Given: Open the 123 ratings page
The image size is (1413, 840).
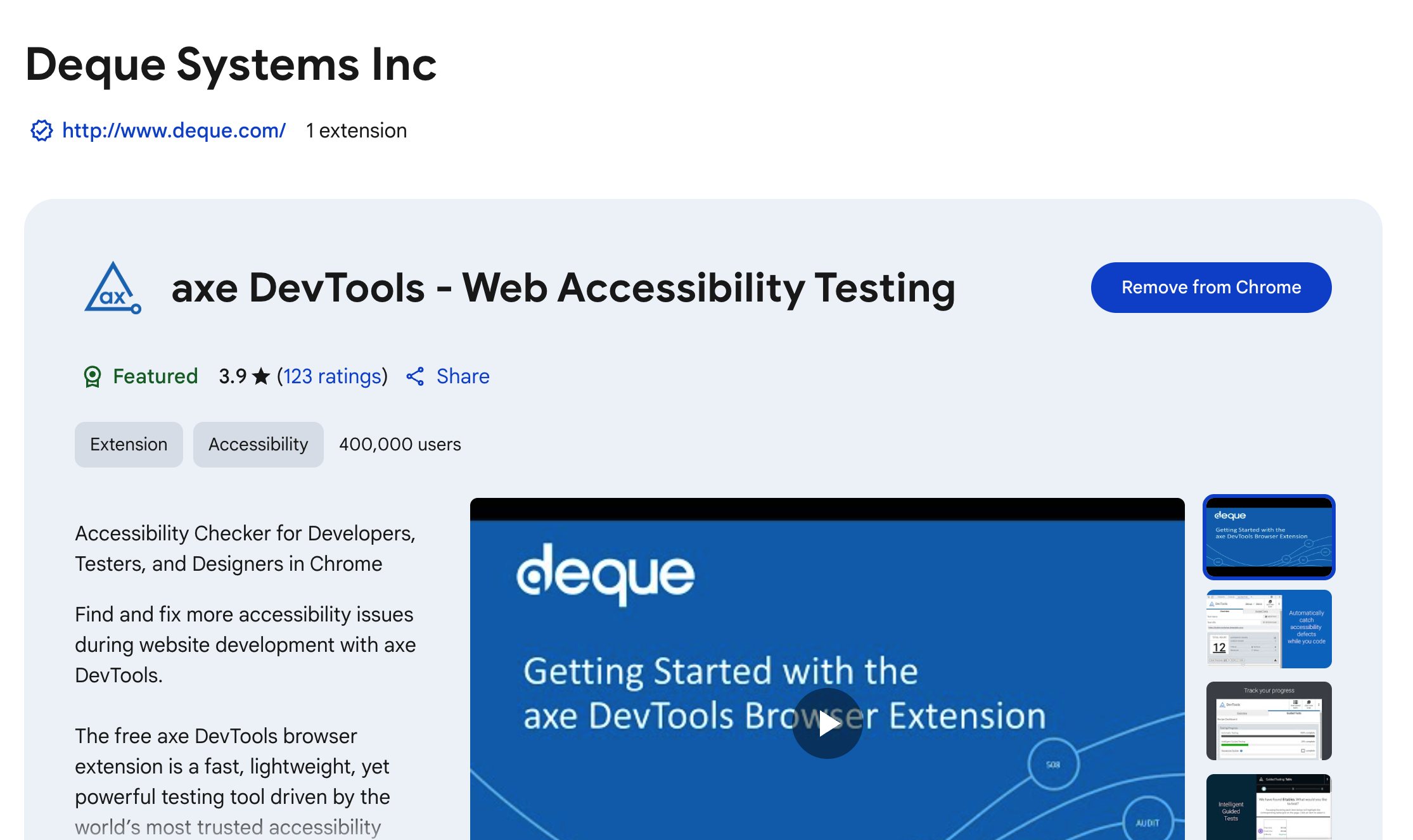Looking at the screenshot, I should [332, 376].
